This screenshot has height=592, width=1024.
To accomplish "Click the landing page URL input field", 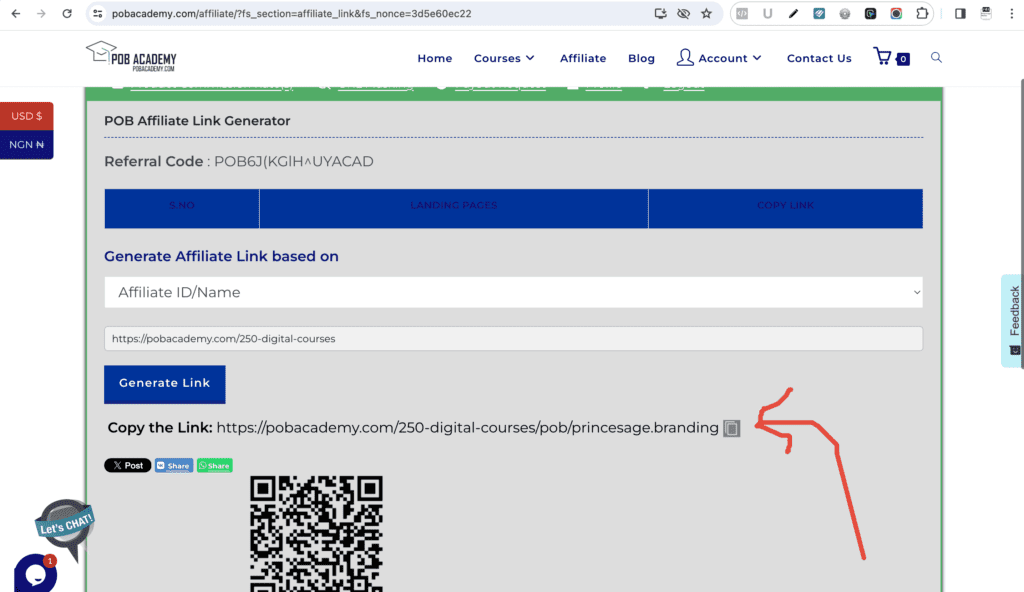I will 513,338.
